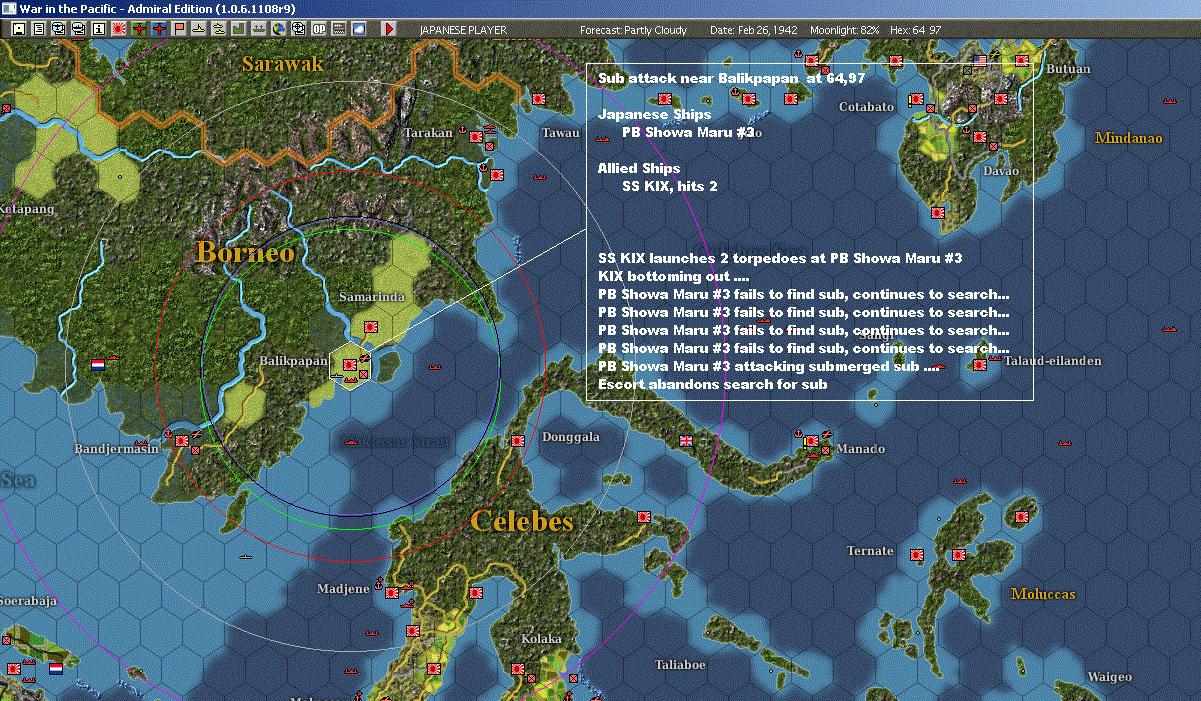The width and height of the screenshot is (1201, 701).
Task: Select red plane on blue background icon
Action: point(159,30)
